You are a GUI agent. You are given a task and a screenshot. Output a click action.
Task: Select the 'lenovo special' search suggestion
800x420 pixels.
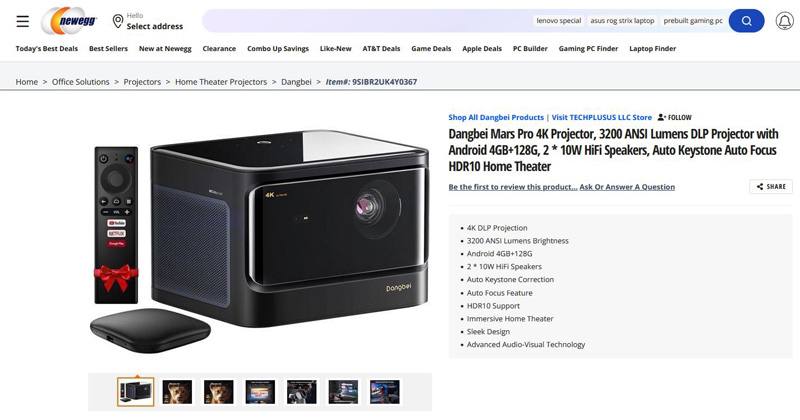559,21
